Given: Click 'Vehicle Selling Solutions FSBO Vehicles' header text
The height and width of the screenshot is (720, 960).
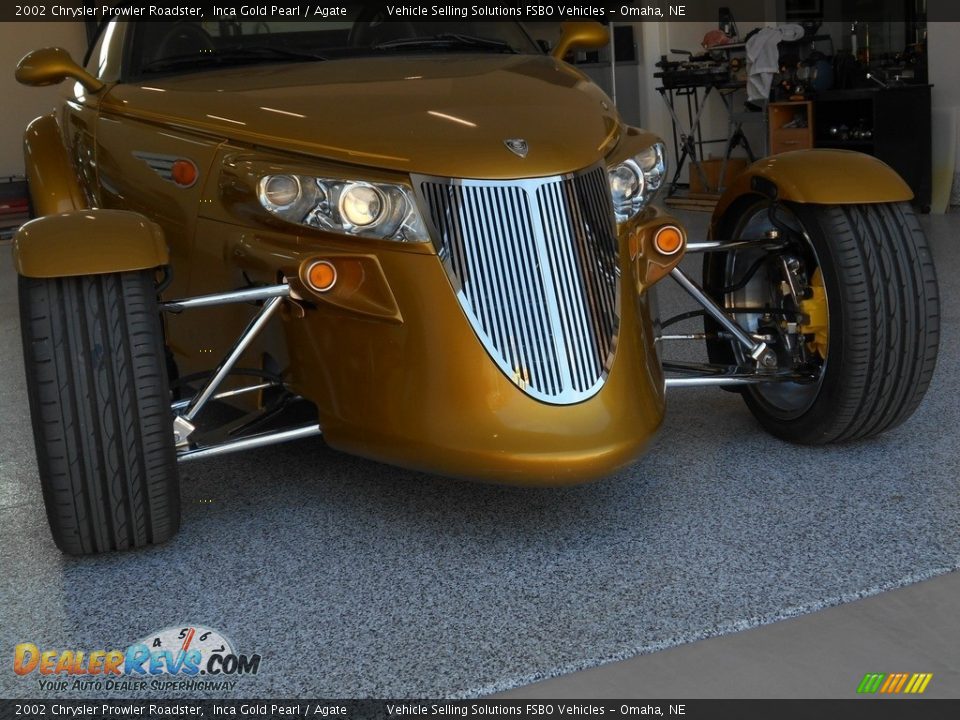Looking at the screenshot, I should [x=496, y=10].
